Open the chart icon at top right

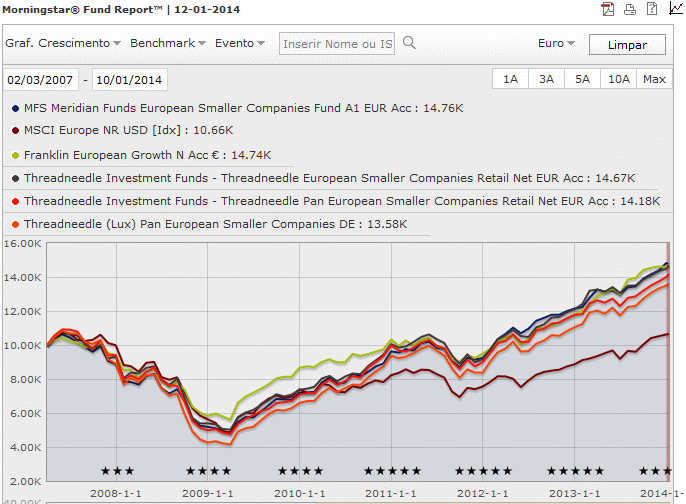[676, 8]
